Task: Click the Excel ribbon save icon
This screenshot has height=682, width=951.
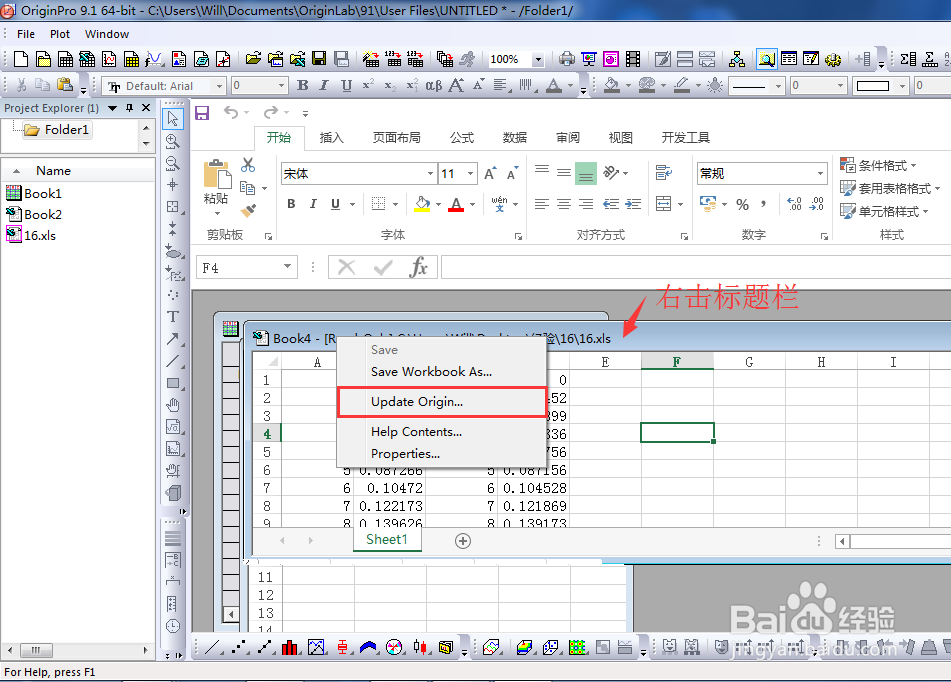Action: (202, 113)
